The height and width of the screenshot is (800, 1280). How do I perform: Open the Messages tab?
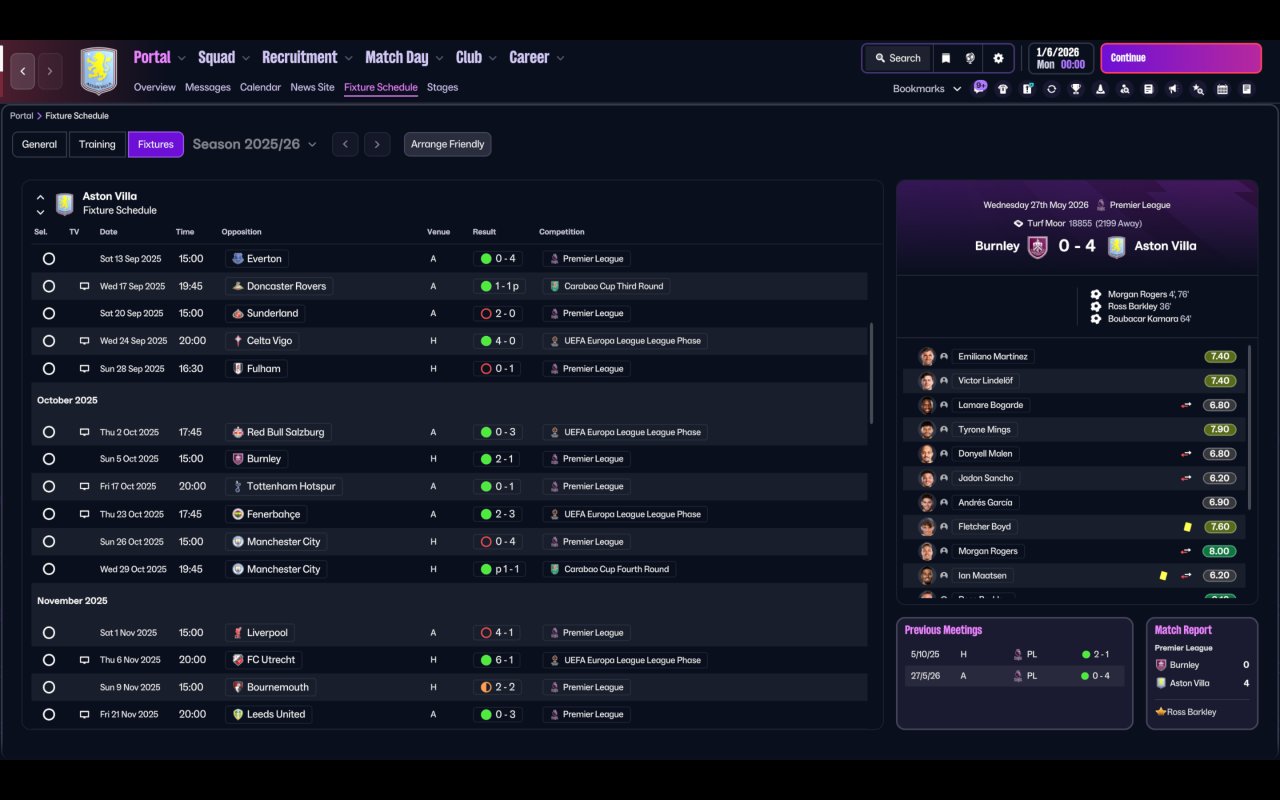(x=208, y=87)
